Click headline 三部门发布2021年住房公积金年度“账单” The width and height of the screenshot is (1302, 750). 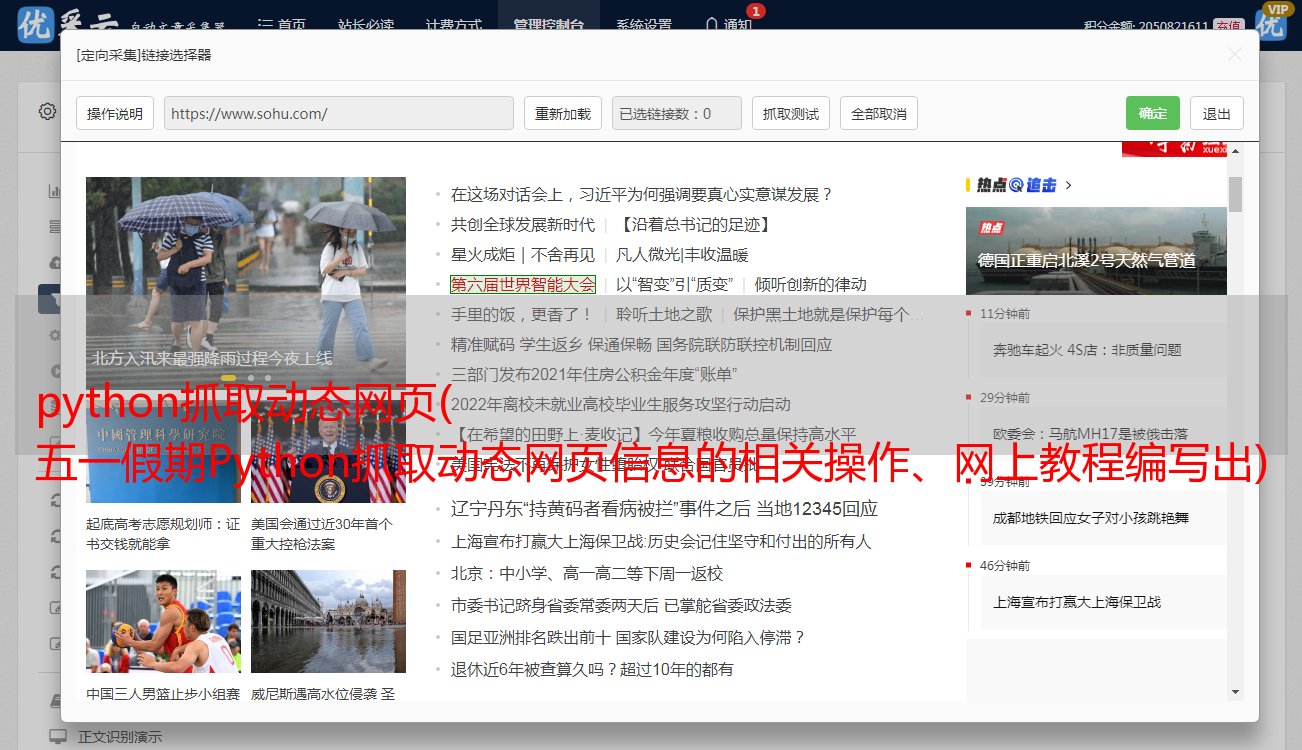[x=594, y=374]
